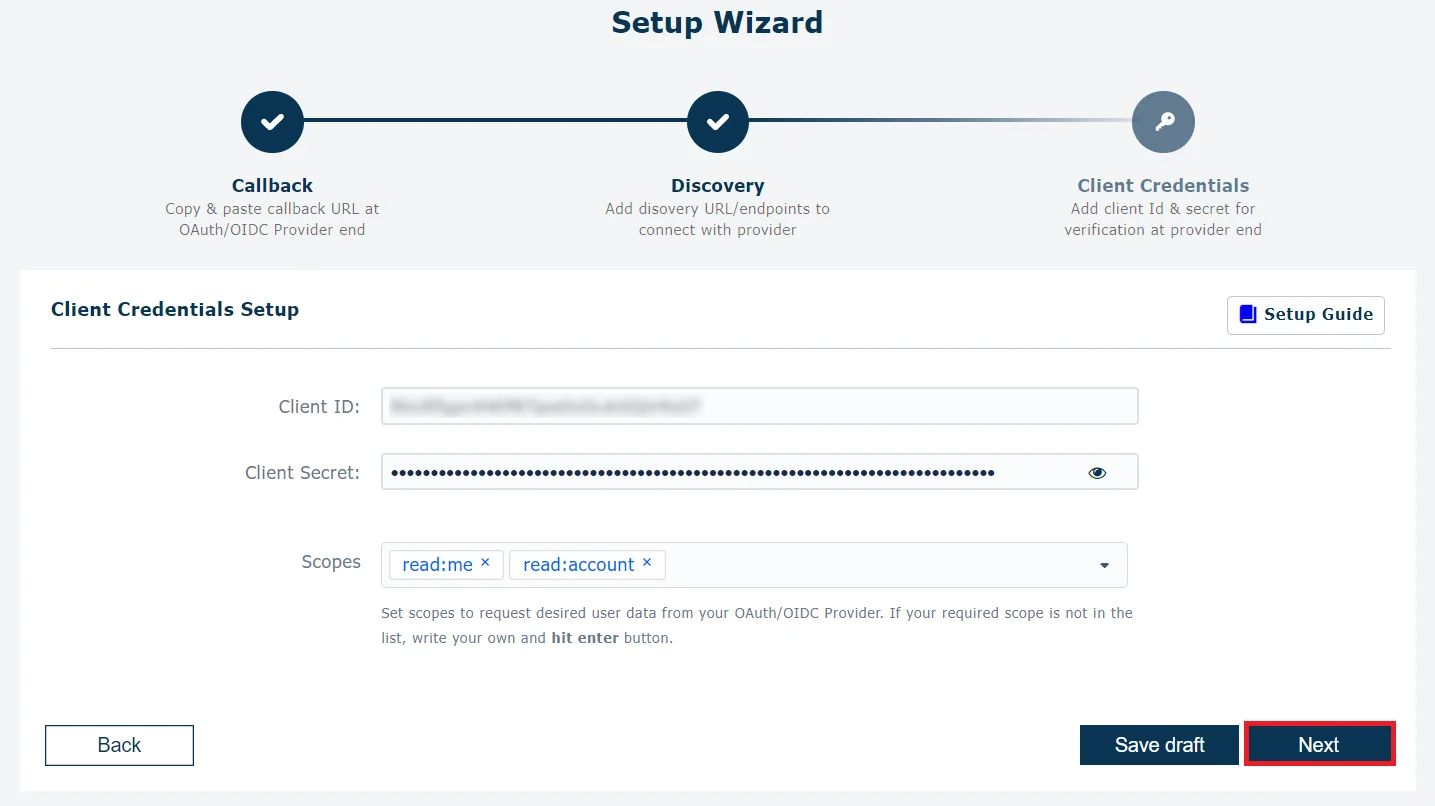Viewport: 1435px width, 806px height.
Task: Proceed with the Next button
Action: pos(1318,745)
